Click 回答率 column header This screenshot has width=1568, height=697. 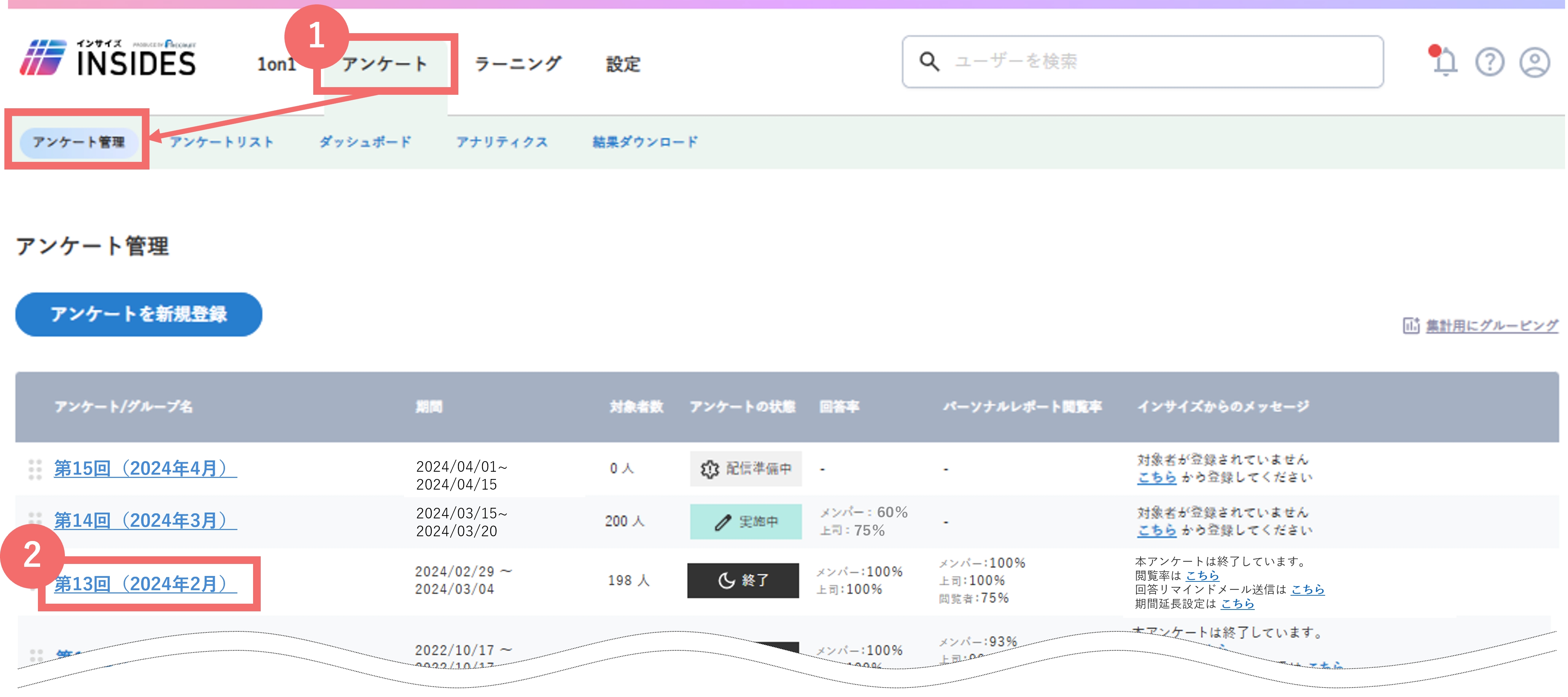click(839, 406)
